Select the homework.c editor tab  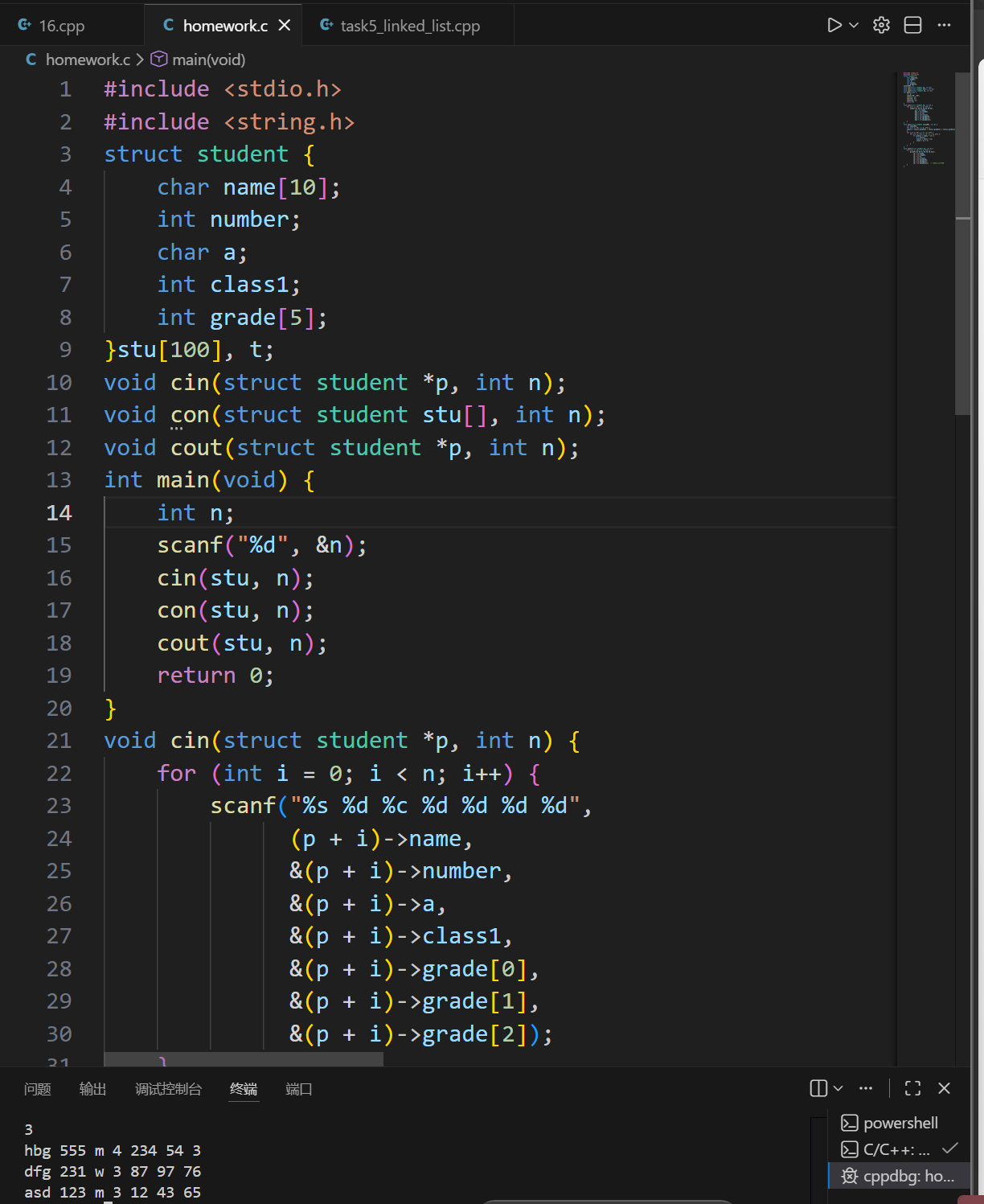(x=225, y=26)
